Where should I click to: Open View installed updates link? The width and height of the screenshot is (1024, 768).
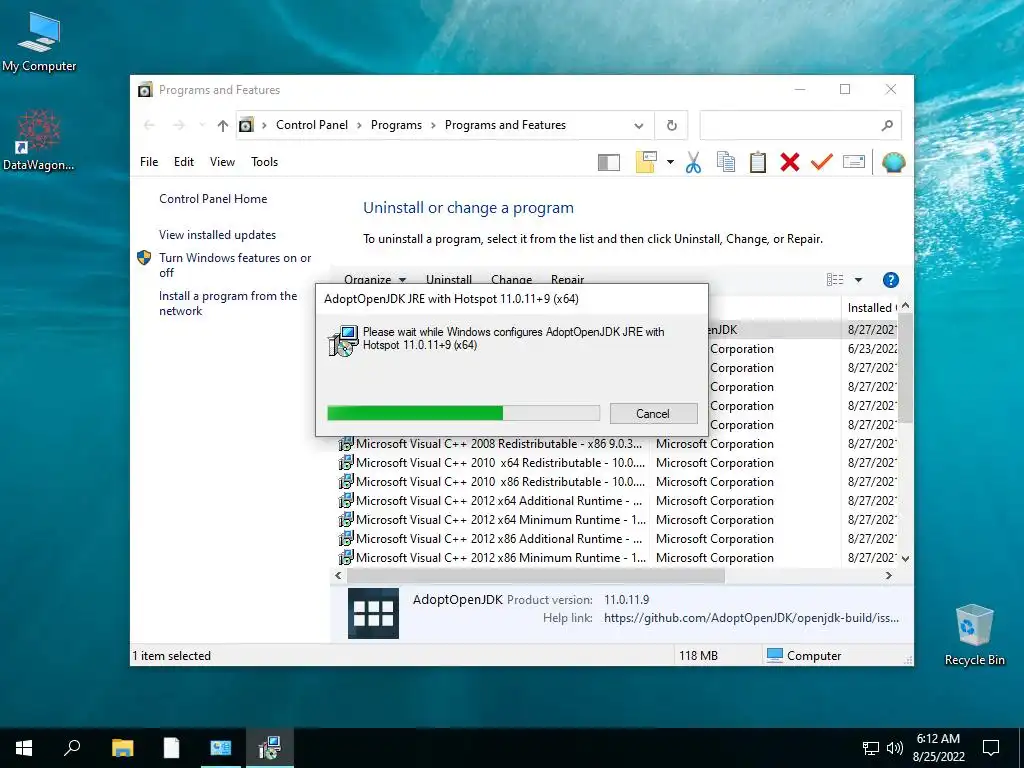217,234
